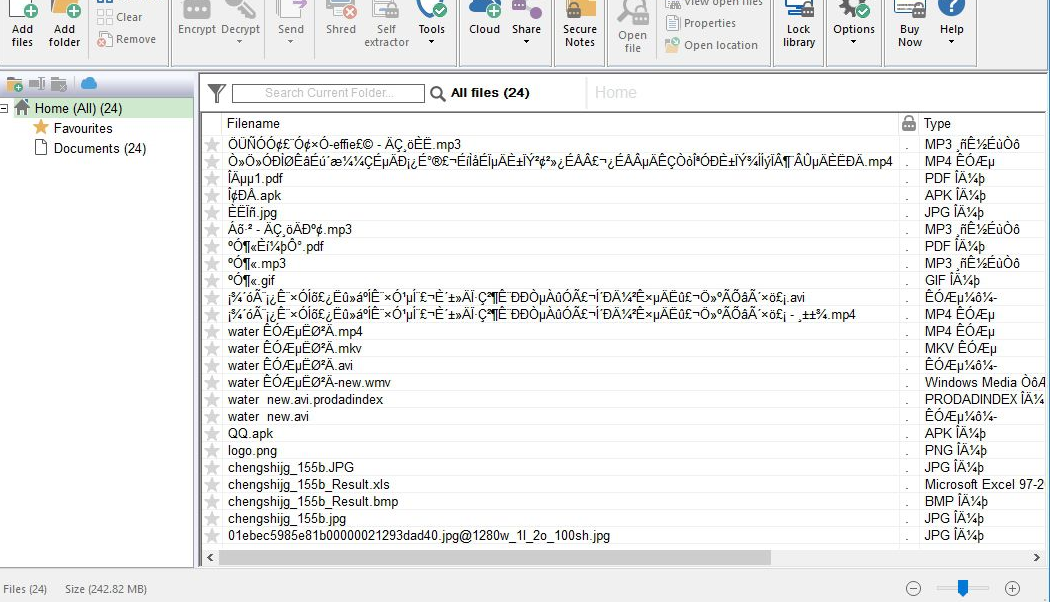
Task: Toggle favourite star for QQ.apk
Action: [212, 434]
